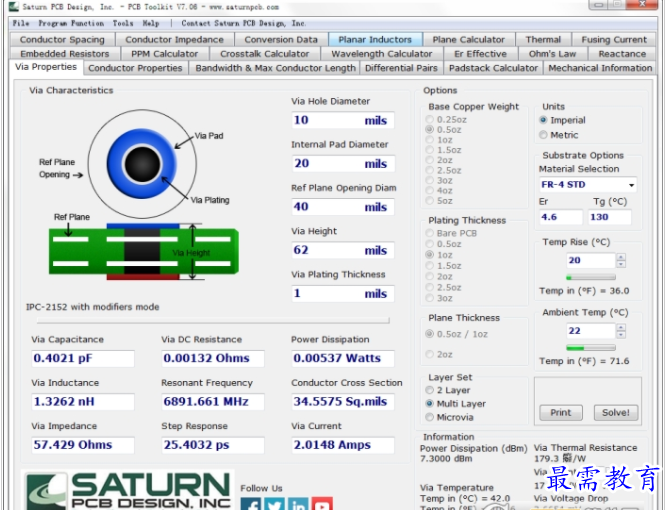Image resolution: width=668 pixels, height=510 pixels.
Task: Open the Program Function menu
Action: 71,23
